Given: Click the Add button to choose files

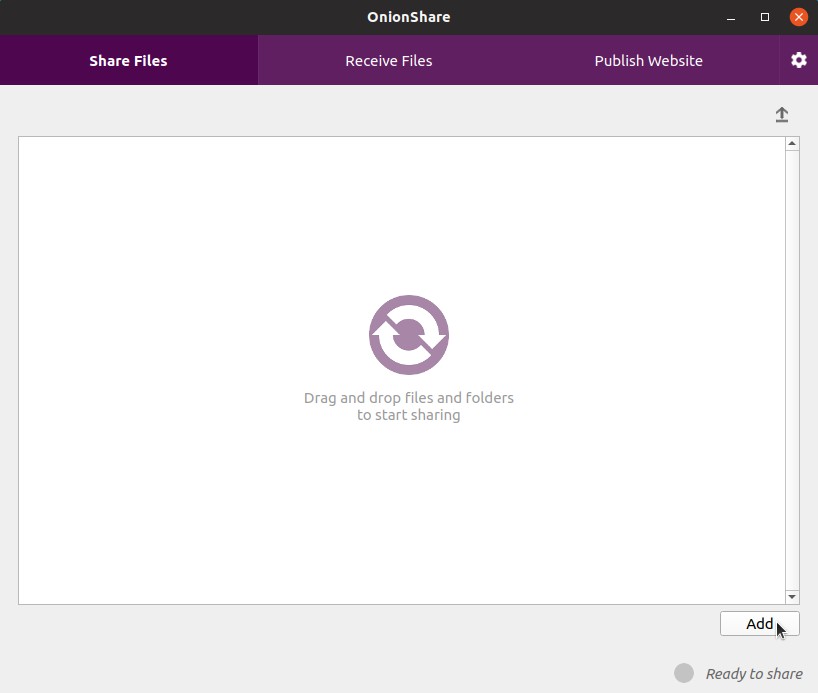Looking at the screenshot, I should [x=759, y=623].
